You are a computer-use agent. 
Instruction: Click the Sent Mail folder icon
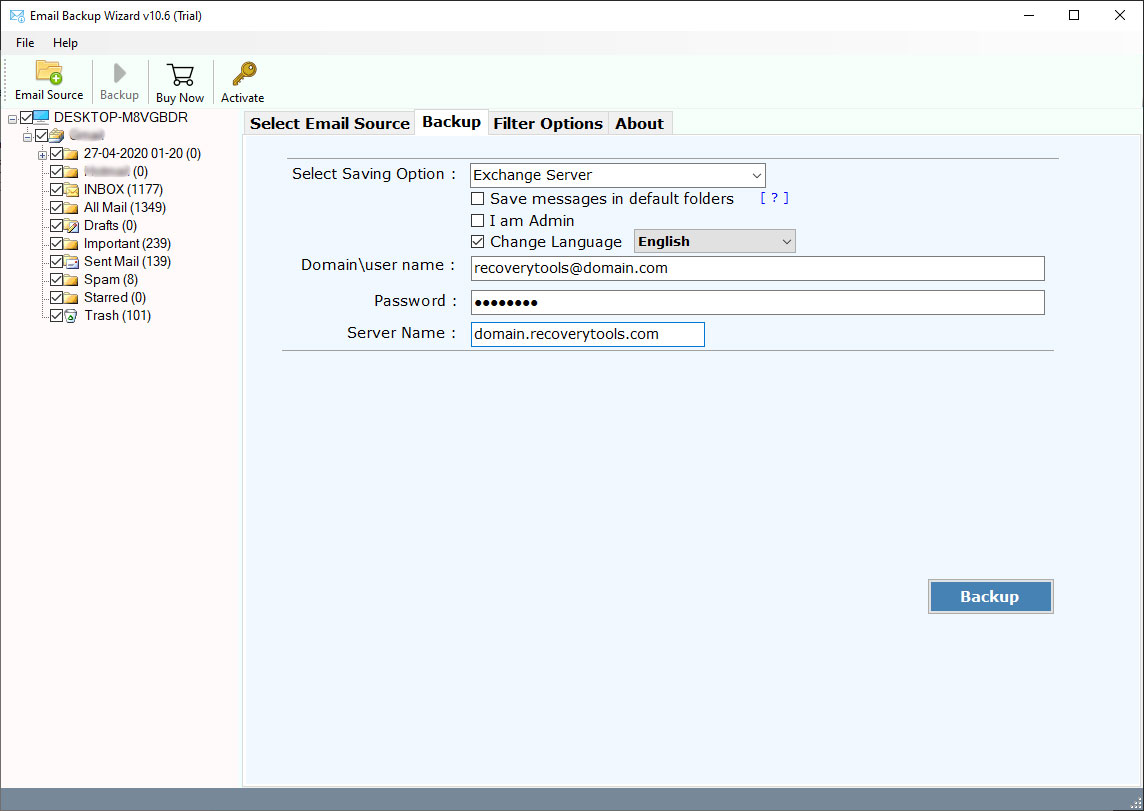[x=71, y=262]
